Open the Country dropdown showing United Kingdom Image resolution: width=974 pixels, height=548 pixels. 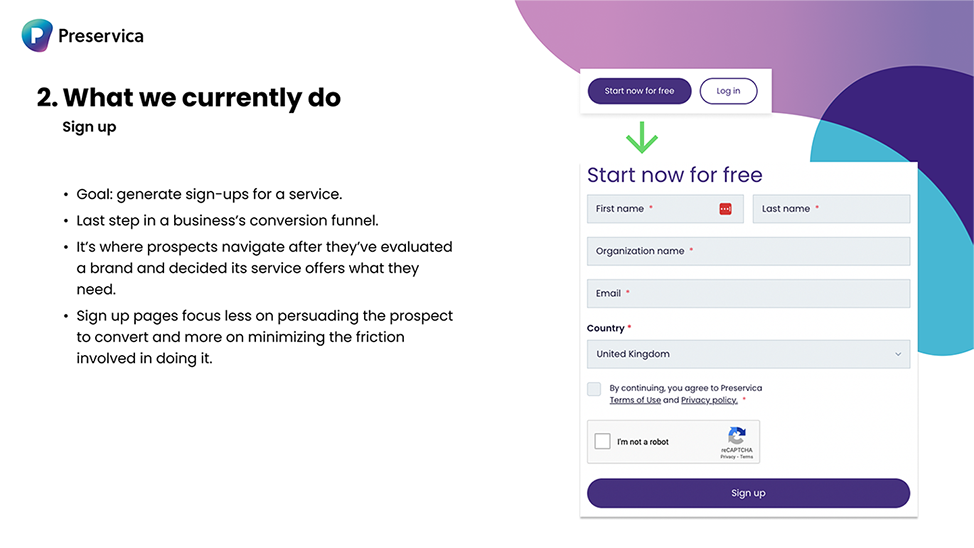coord(748,354)
